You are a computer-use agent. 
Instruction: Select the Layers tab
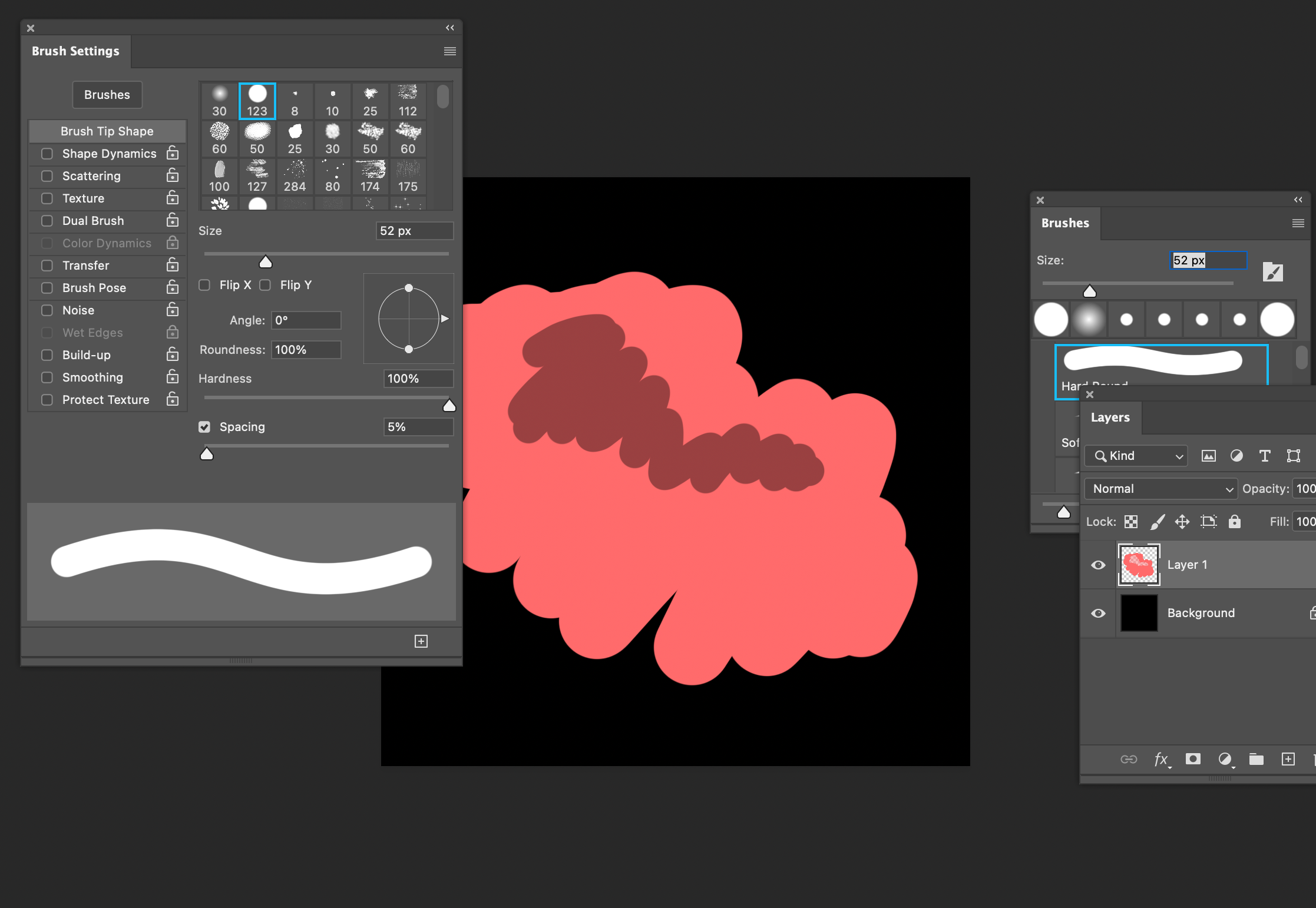(1110, 417)
